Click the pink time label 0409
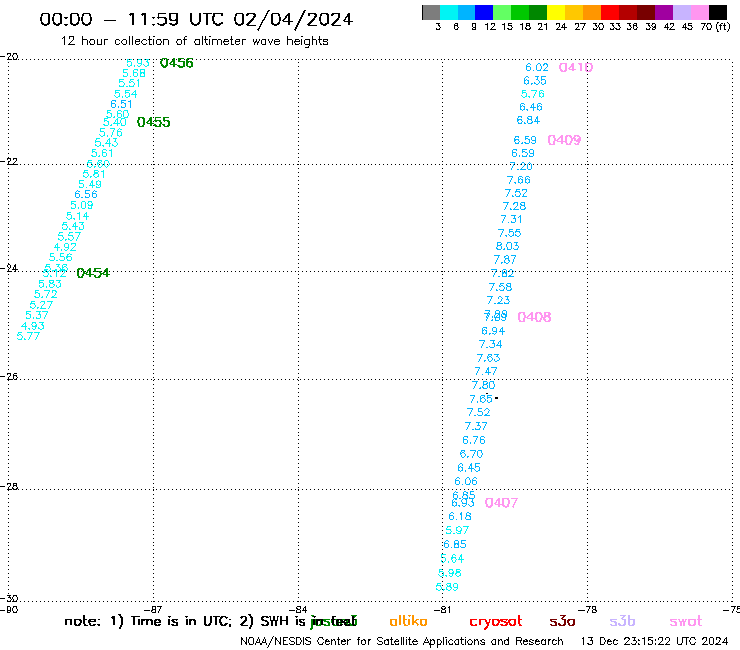Viewport: 740px width, 650px height. point(564,140)
